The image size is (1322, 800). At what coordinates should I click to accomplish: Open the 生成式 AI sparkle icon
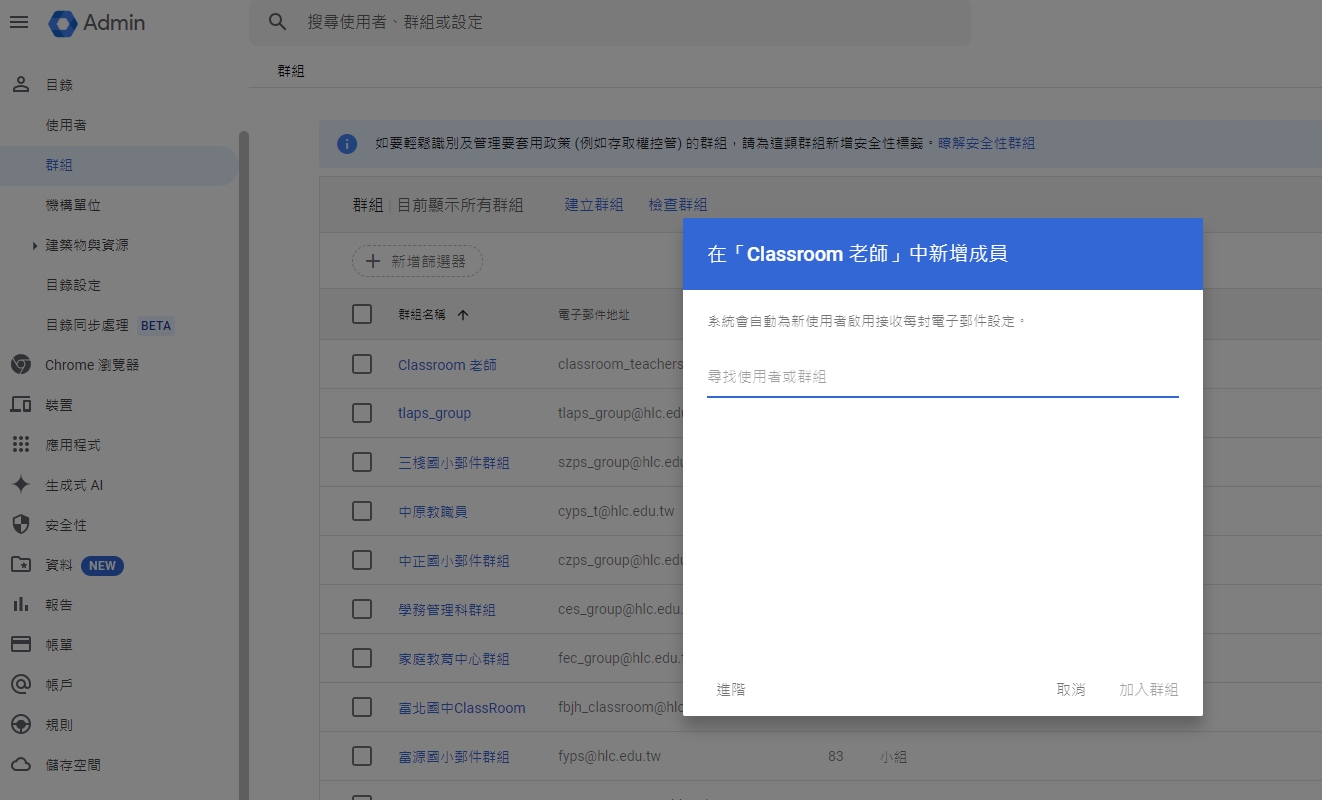pyautogui.click(x=20, y=485)
